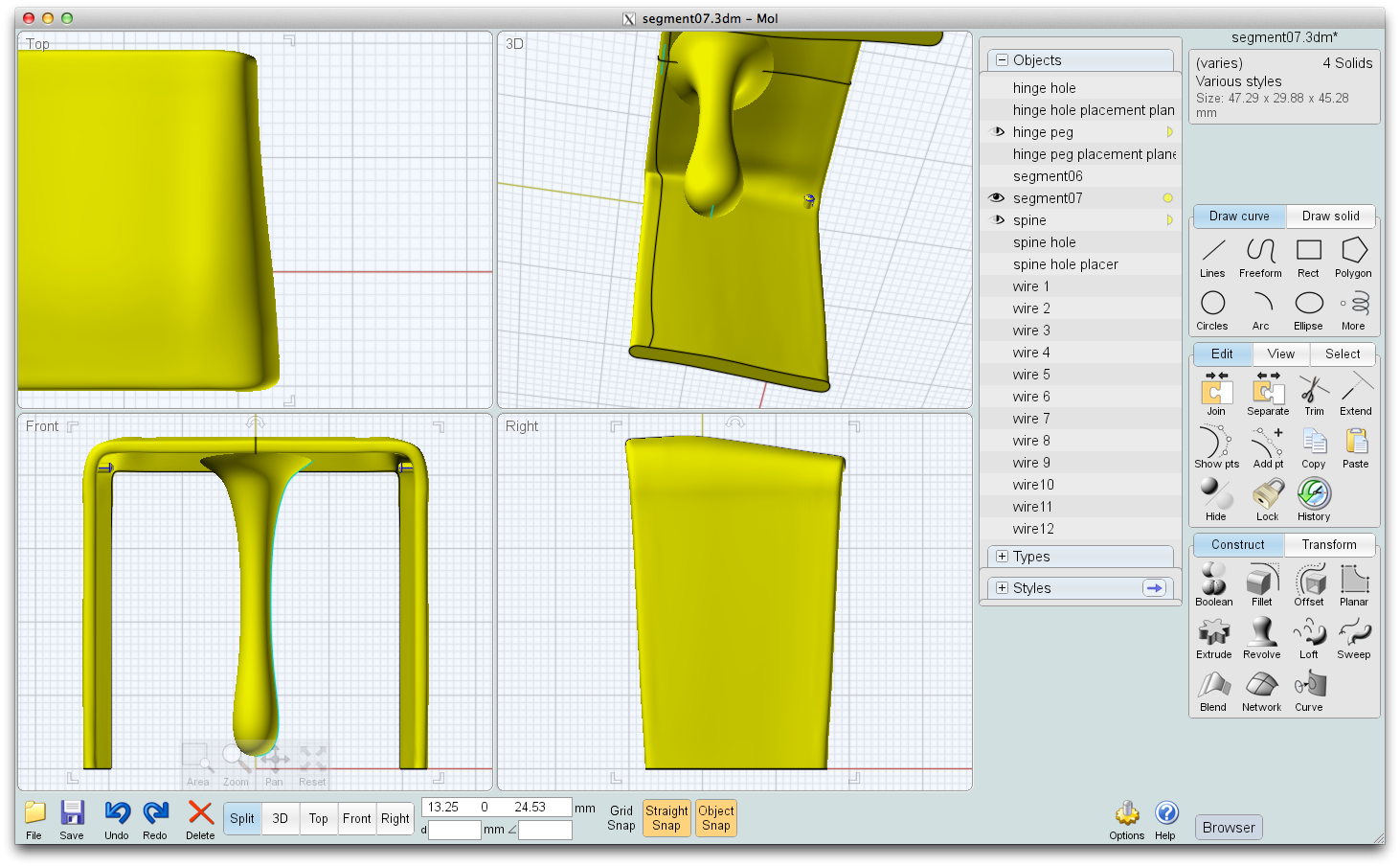Expand the Styles section
The image size is (1400, 867).
[1003, 588]
